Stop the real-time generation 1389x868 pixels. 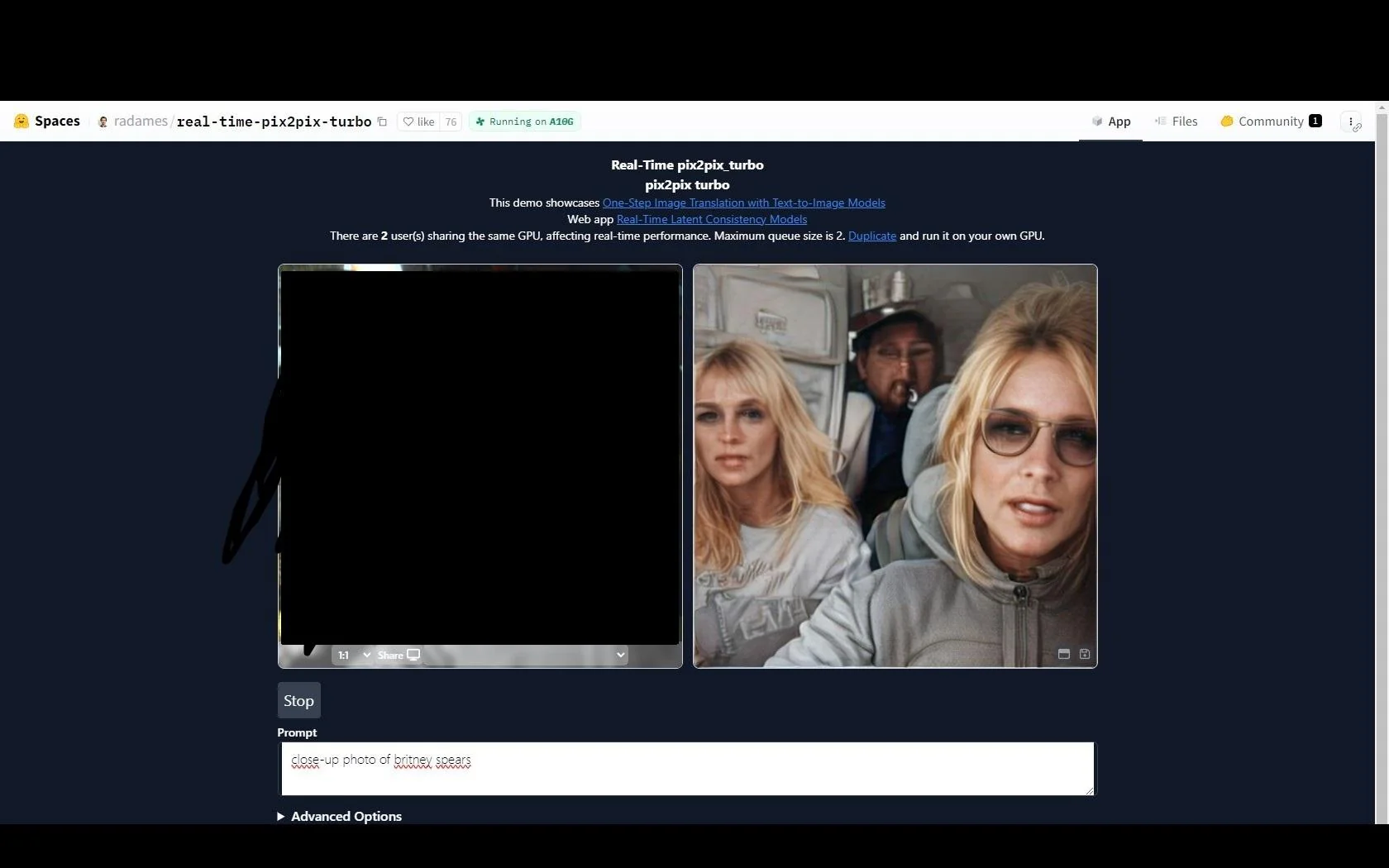(x=298, y=700)
